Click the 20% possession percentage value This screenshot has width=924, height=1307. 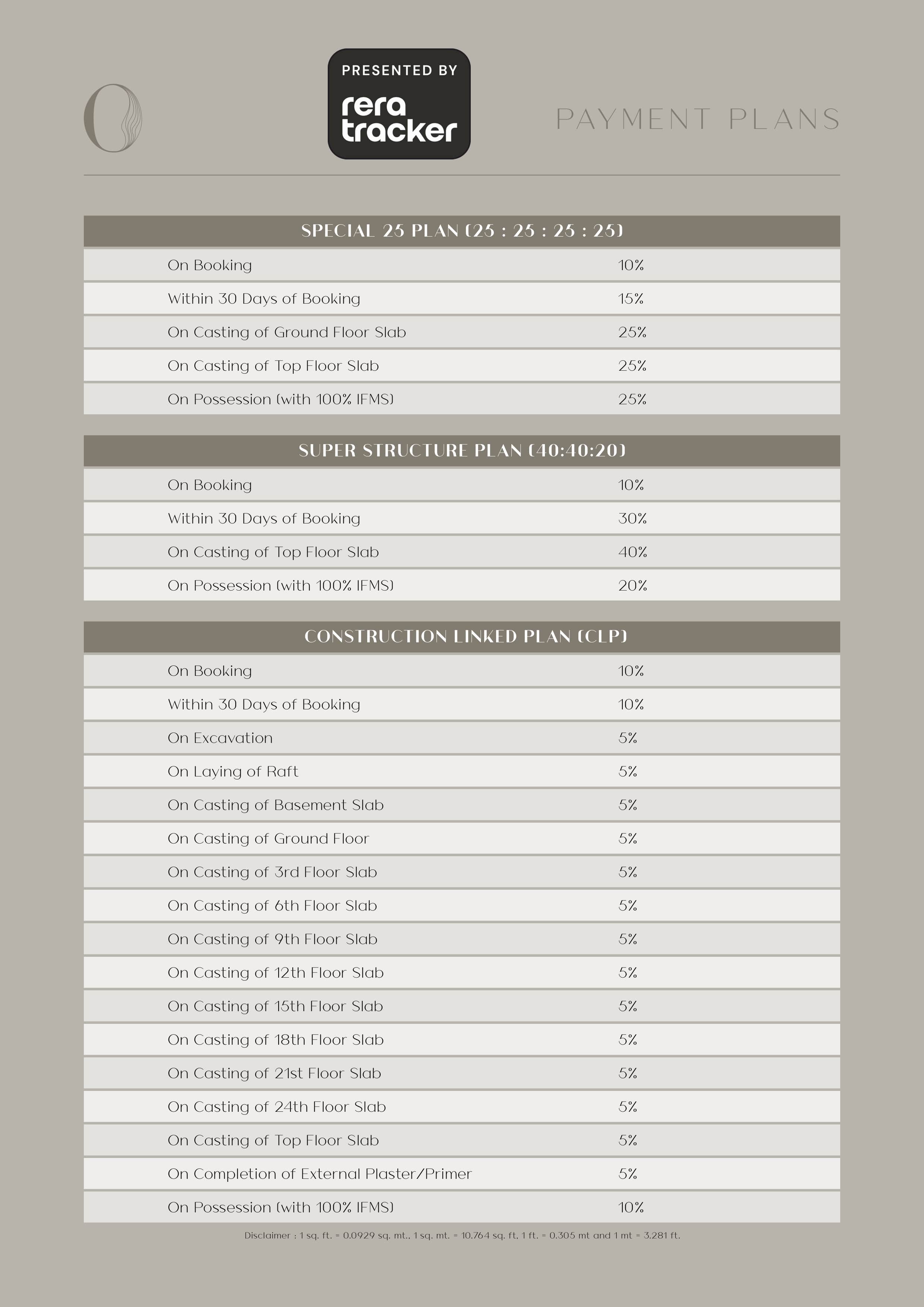point(632,585)
